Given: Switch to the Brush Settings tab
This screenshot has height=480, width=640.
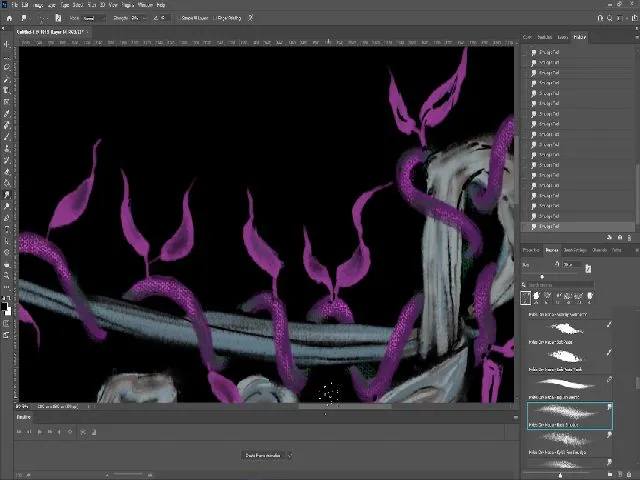Looking at the screenshot, I should (x=575, y=250).
